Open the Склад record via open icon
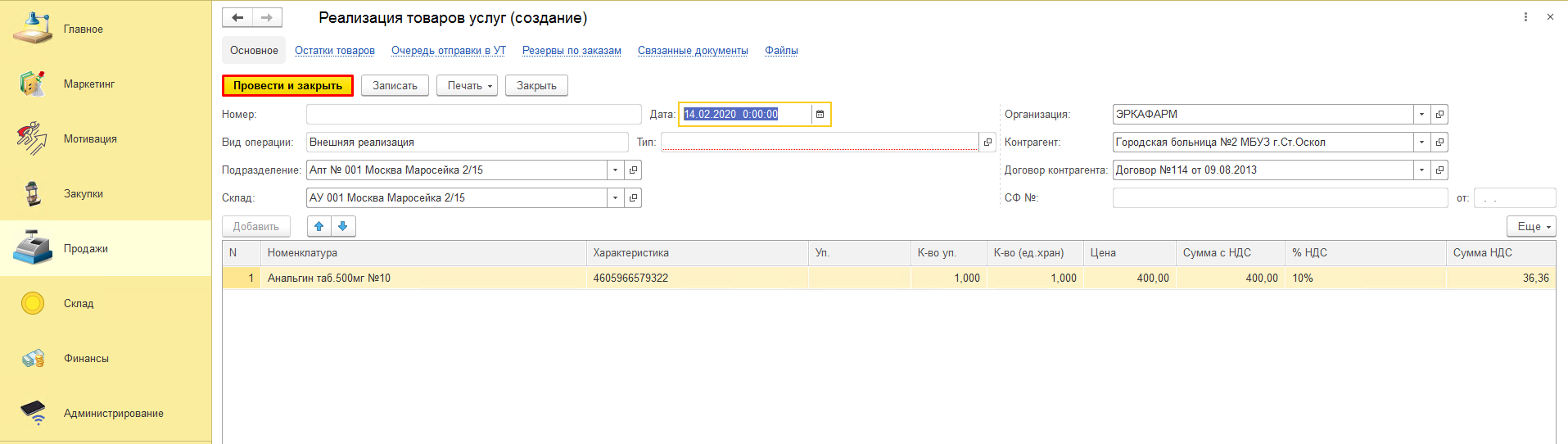Image resolution: width=1568 pixels, height=444 pixels. point(633,198)
